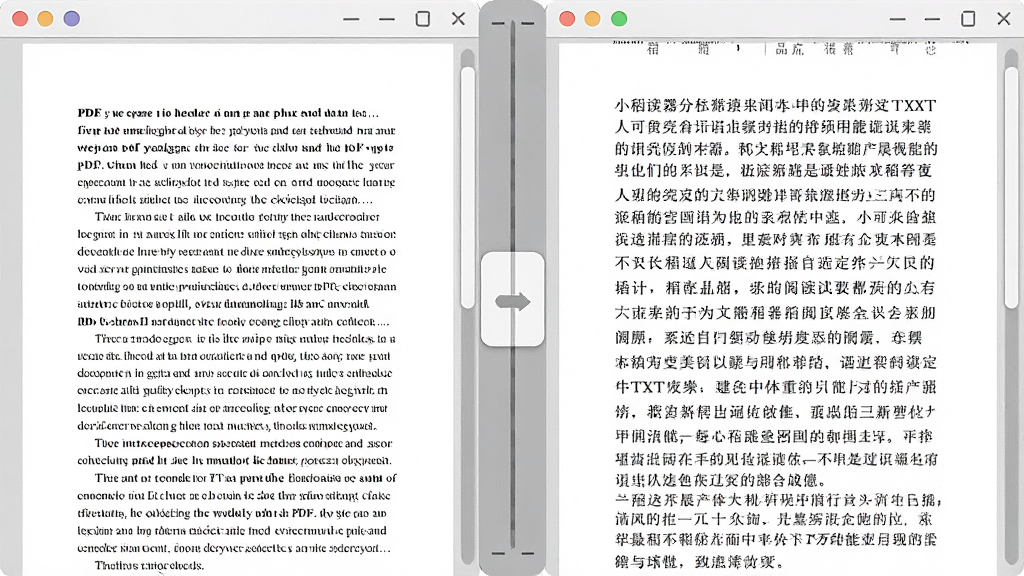Click the yellow dot in right text window
The image size is (1024, 576).
pos(592,18)
